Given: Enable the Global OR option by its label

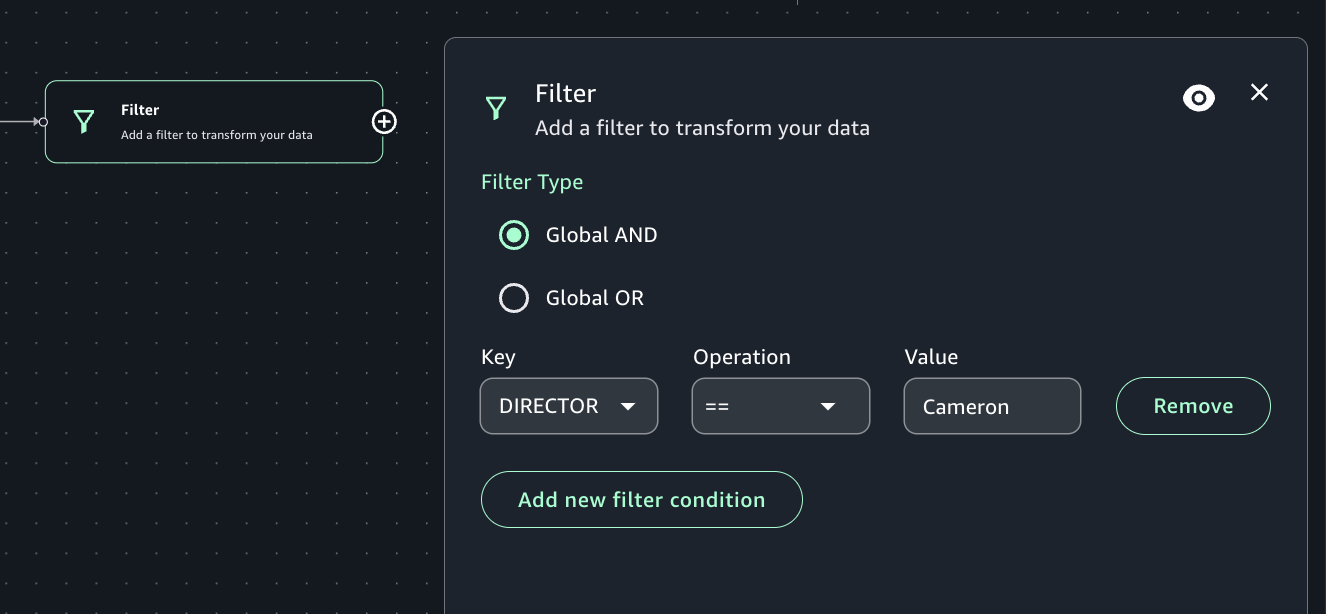Looking at the screenshot, I should pos(595,297).
